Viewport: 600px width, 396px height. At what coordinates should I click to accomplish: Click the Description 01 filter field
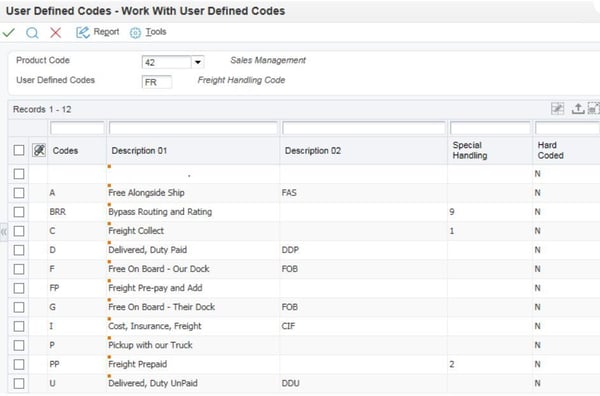tap(193, 128)
